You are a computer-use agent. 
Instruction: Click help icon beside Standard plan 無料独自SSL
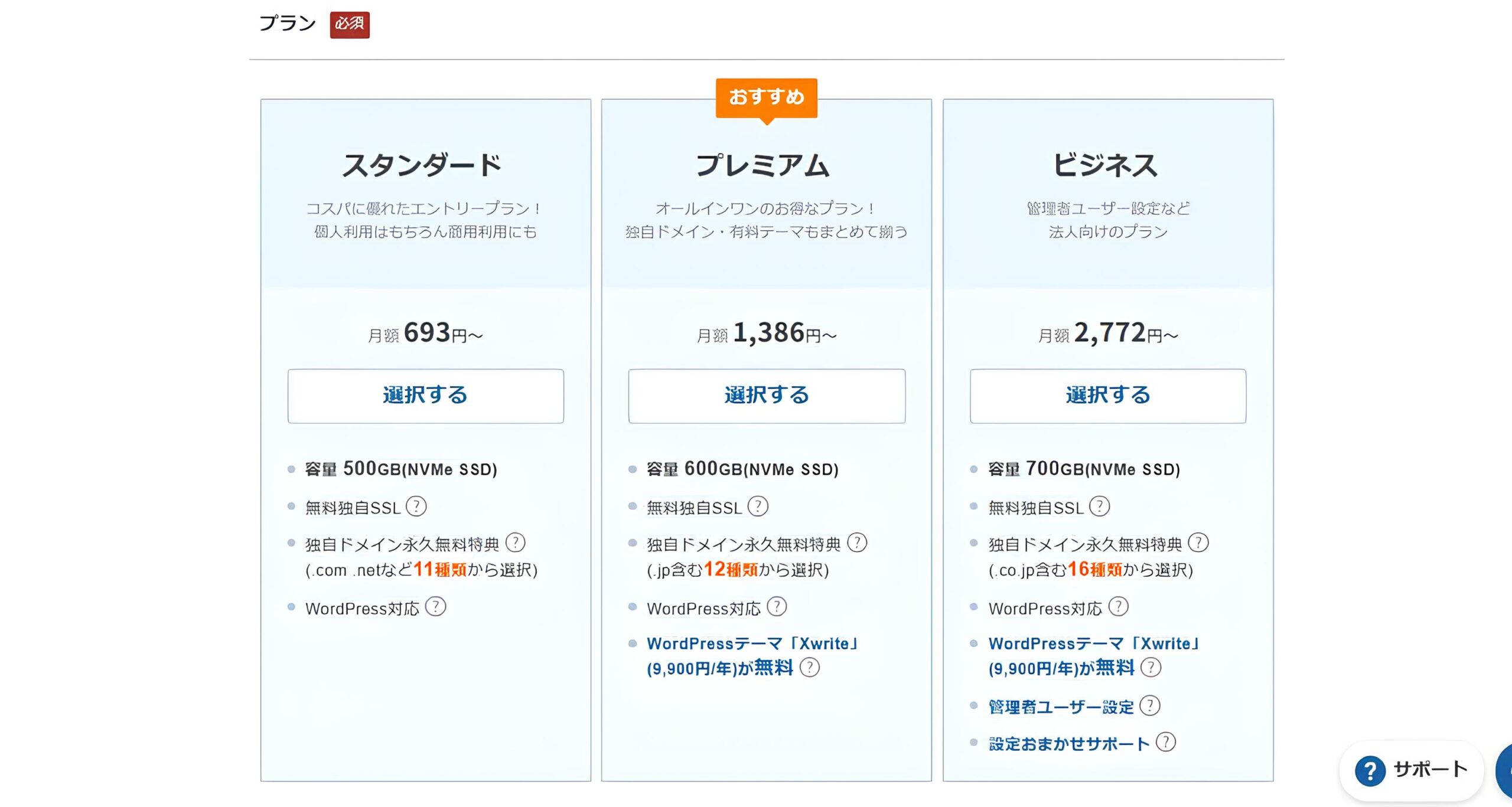point(416,507)
